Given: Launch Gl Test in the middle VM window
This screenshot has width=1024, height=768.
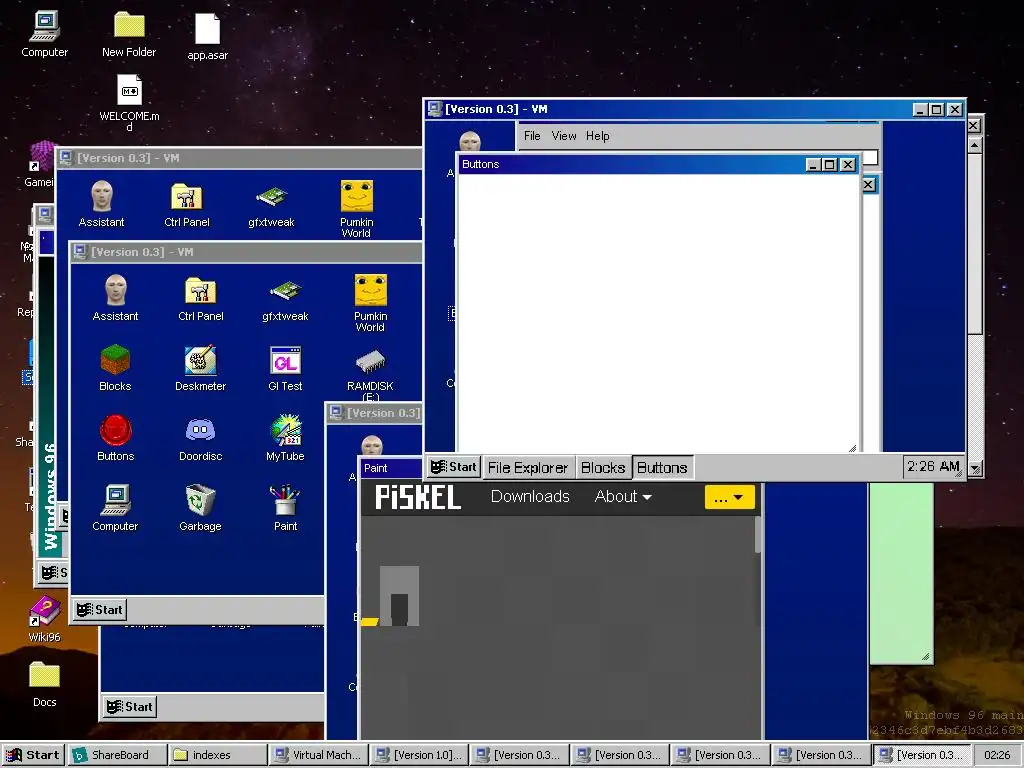Looking at the screenshot, I should click(285, 368).
